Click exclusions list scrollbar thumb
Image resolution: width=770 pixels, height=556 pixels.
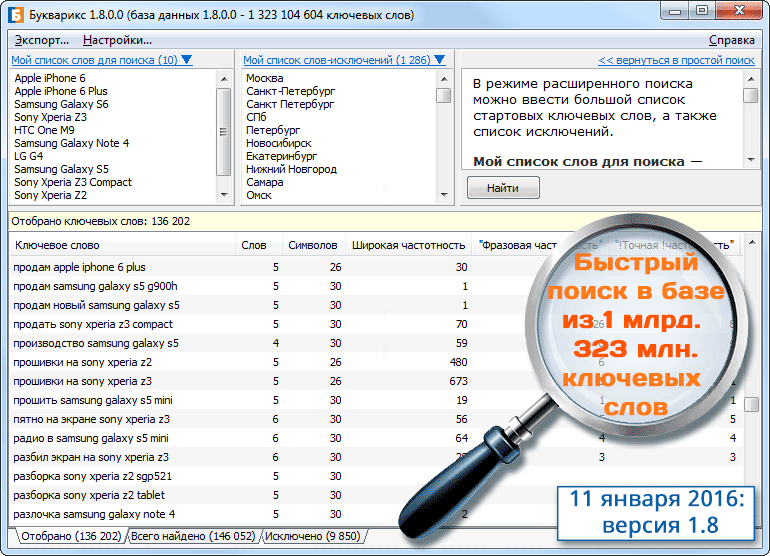click(x=444, y=95)
